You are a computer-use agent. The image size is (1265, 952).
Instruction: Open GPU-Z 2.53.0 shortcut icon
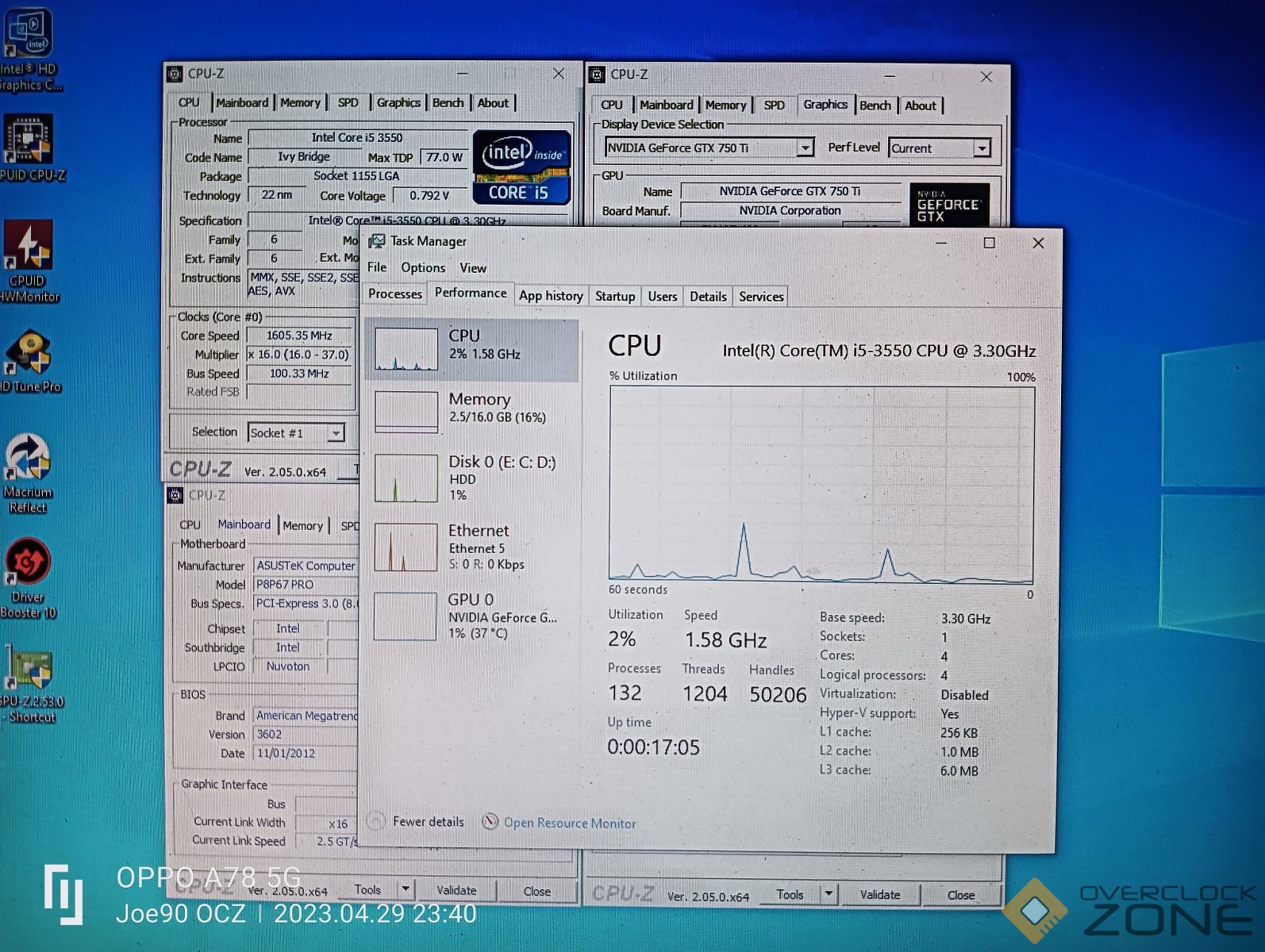tap(32, 684)
